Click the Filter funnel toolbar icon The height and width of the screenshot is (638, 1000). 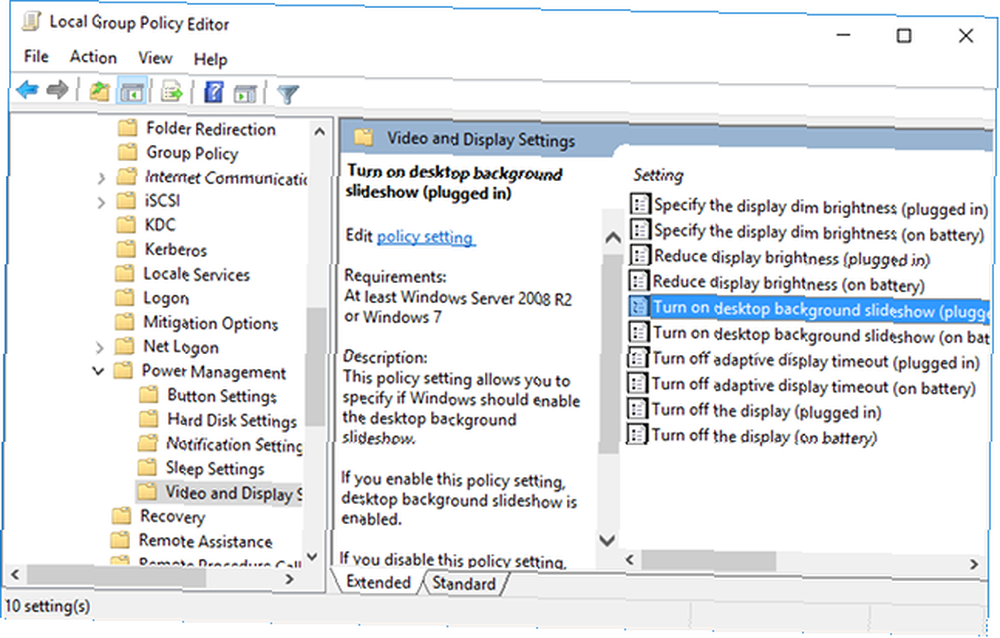tap(288, 94)
